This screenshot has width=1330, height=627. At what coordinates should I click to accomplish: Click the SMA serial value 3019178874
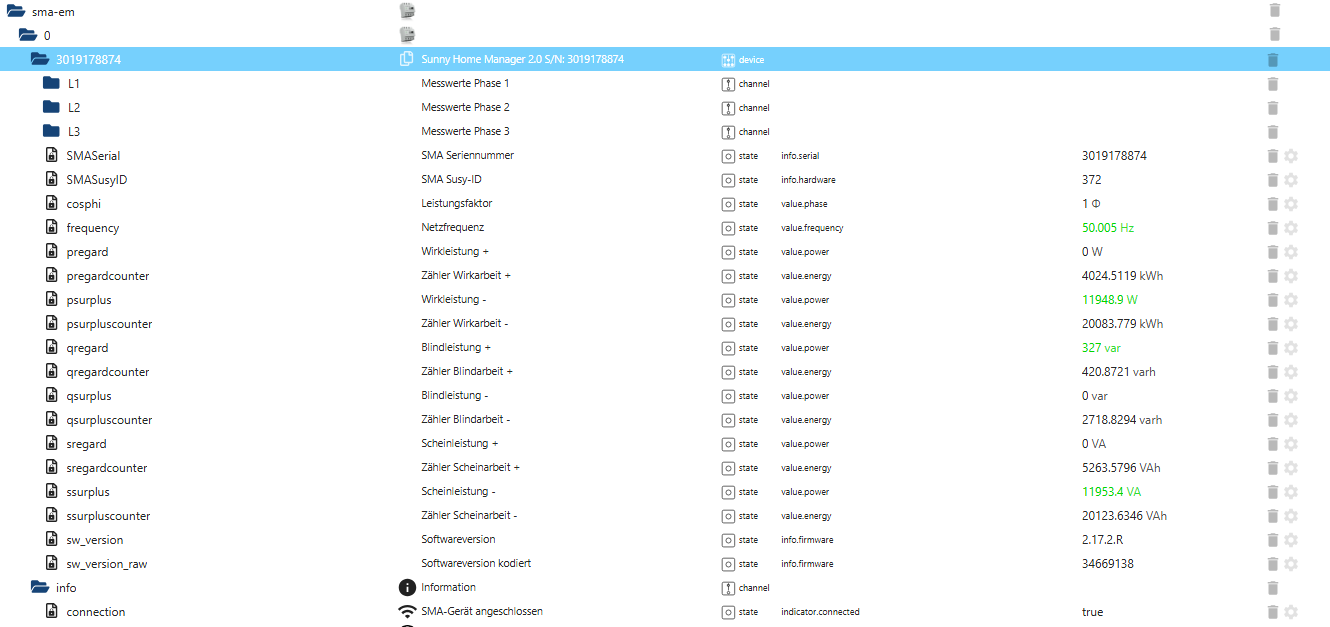point(1114,156)
